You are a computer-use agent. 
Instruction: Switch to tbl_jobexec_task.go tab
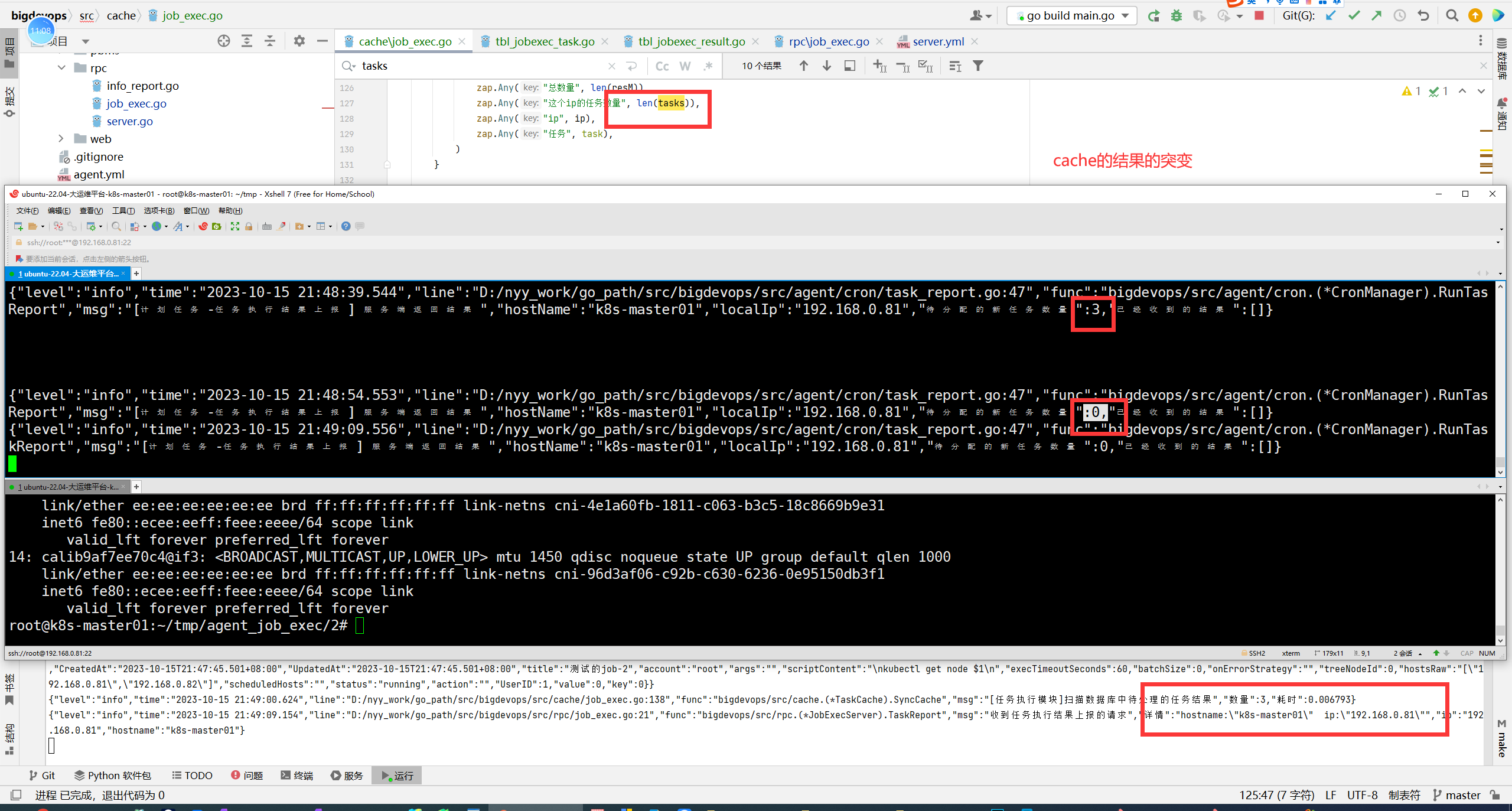click(545, 41)
